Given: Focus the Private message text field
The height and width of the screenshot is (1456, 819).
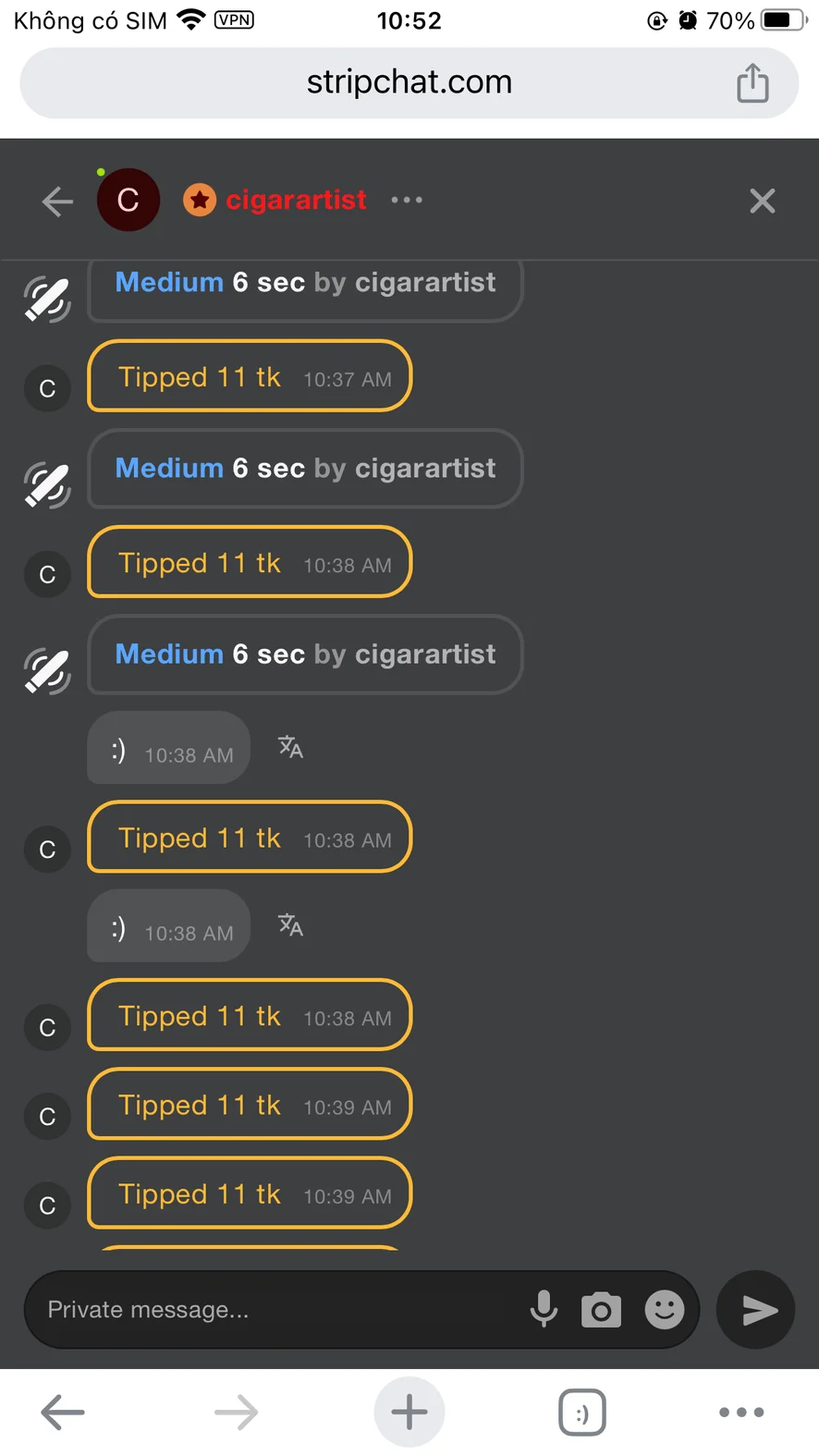Looking at the screenshot, I should coord(277,1310).
